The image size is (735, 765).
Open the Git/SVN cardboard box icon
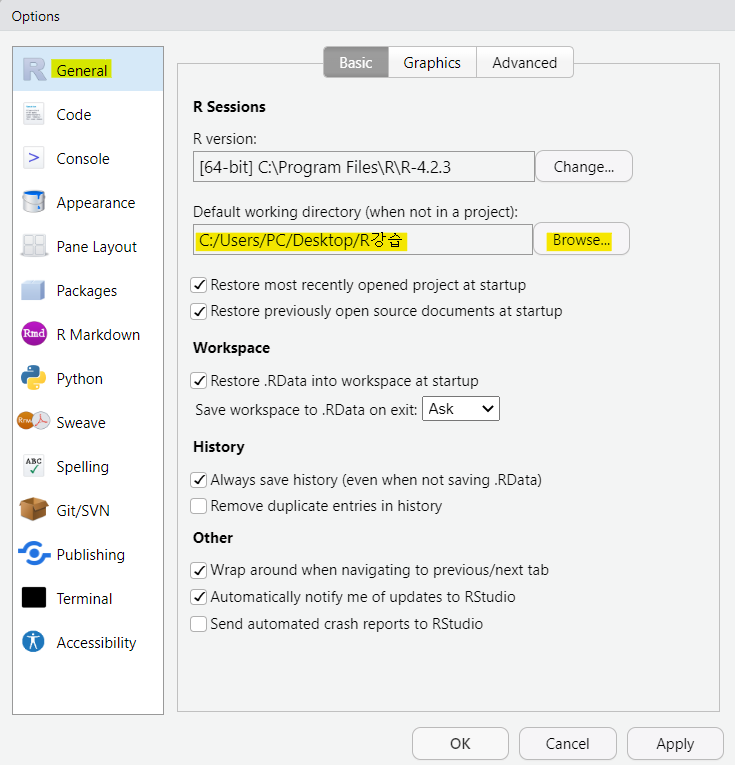[x=34, y=509]
